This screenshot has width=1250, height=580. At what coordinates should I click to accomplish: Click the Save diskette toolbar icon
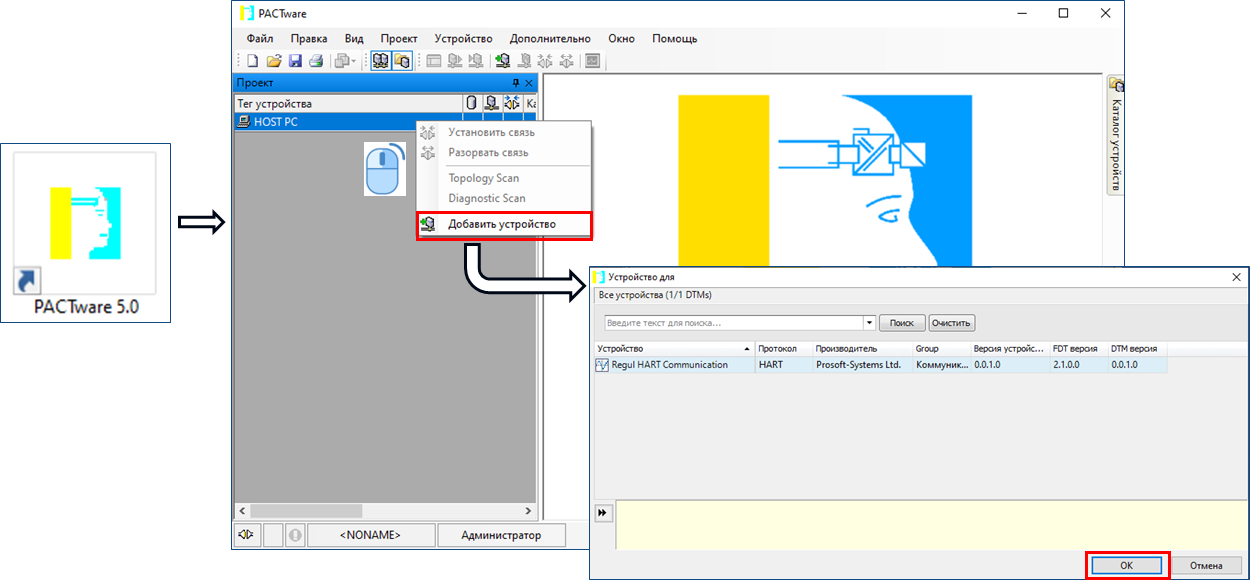[x=295, y=61]
